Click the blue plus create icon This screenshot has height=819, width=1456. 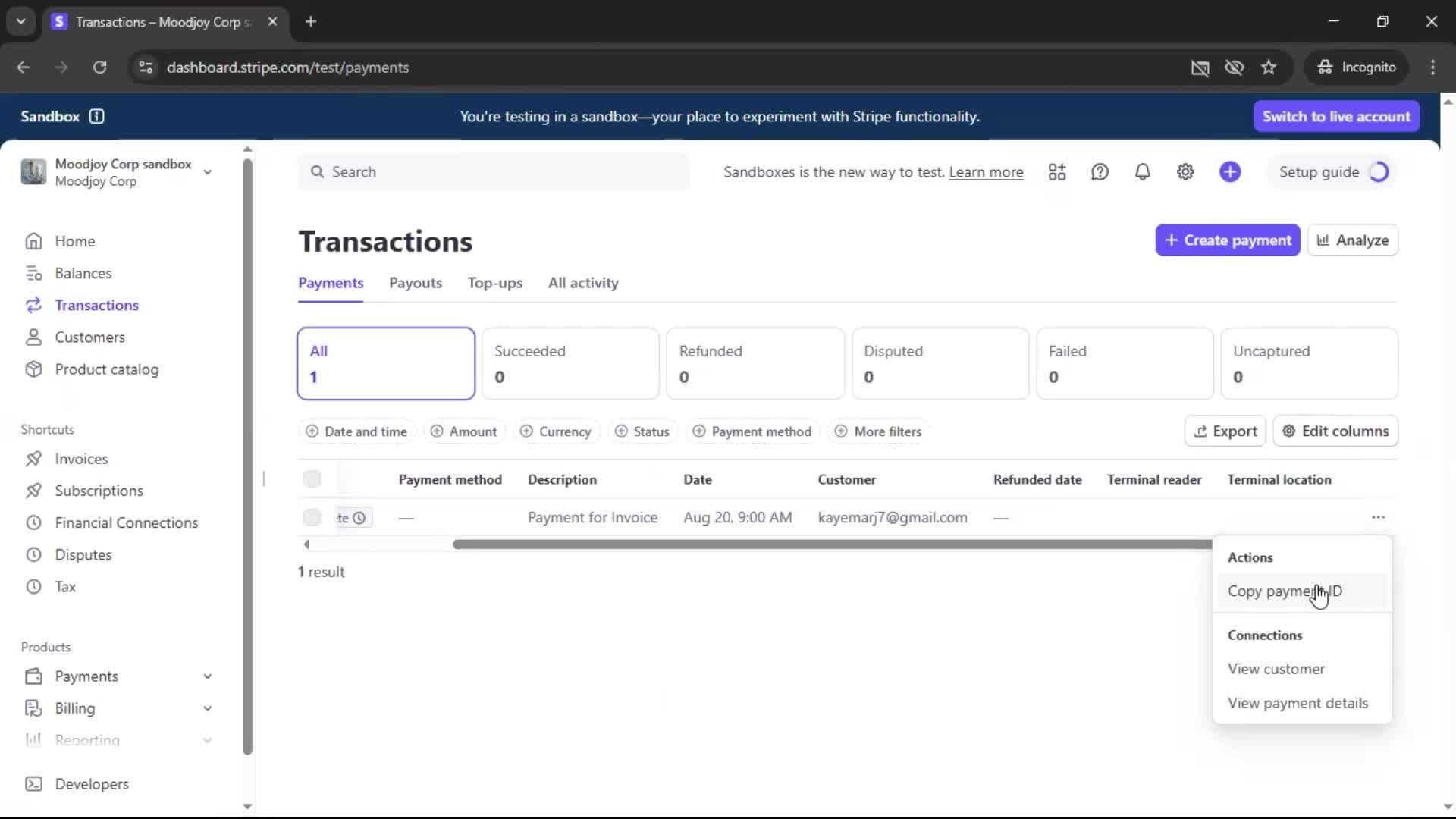[x=1230, y=172]
